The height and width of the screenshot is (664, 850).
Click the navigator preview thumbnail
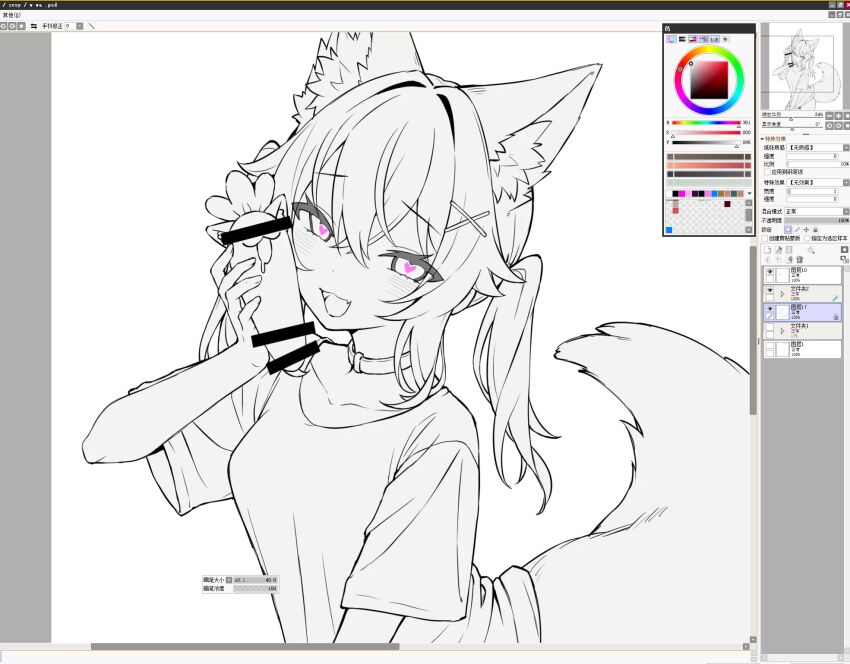pyautogui.click(x=802, y=66)
